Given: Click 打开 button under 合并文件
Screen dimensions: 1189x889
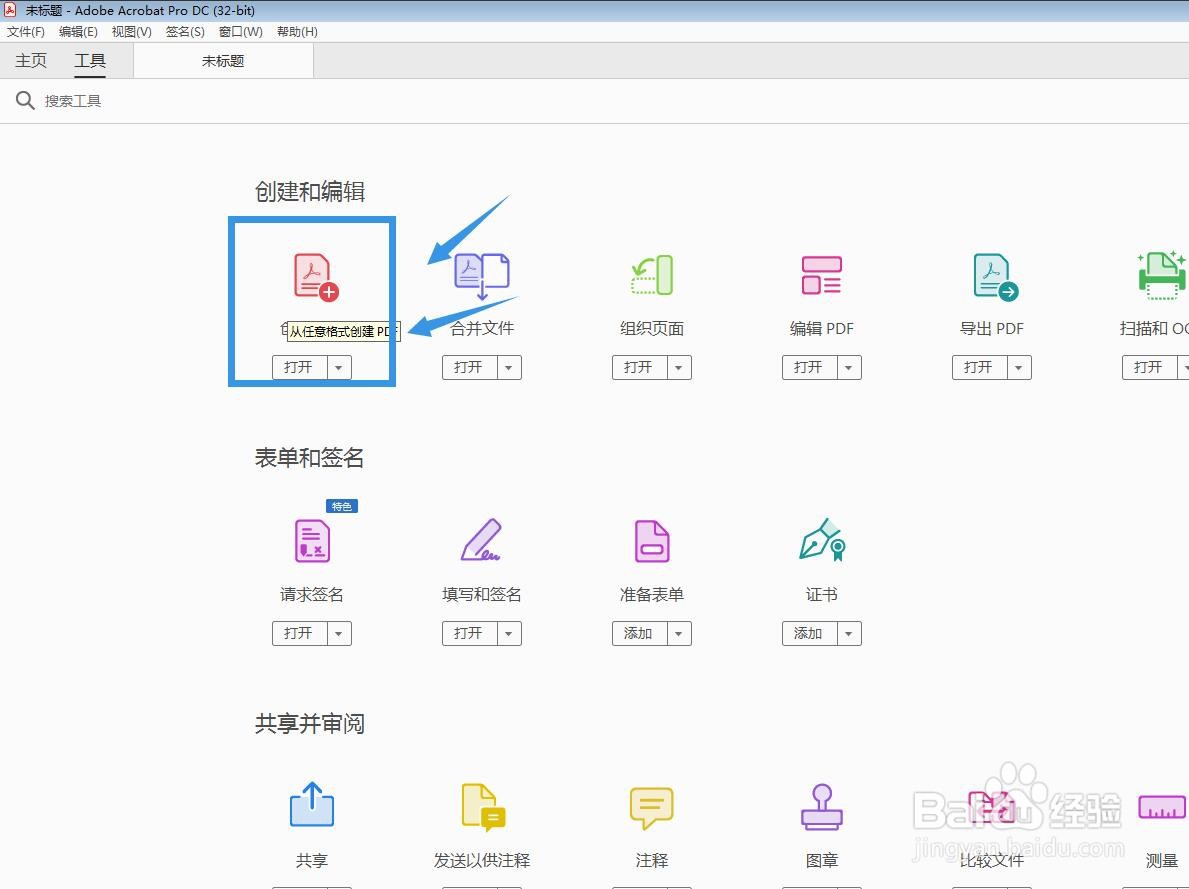Looking at the screenshot, I should (469, 367).
